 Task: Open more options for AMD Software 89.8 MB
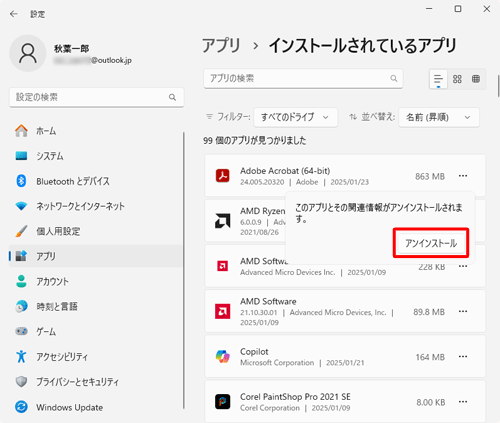[x=463, y=311]
